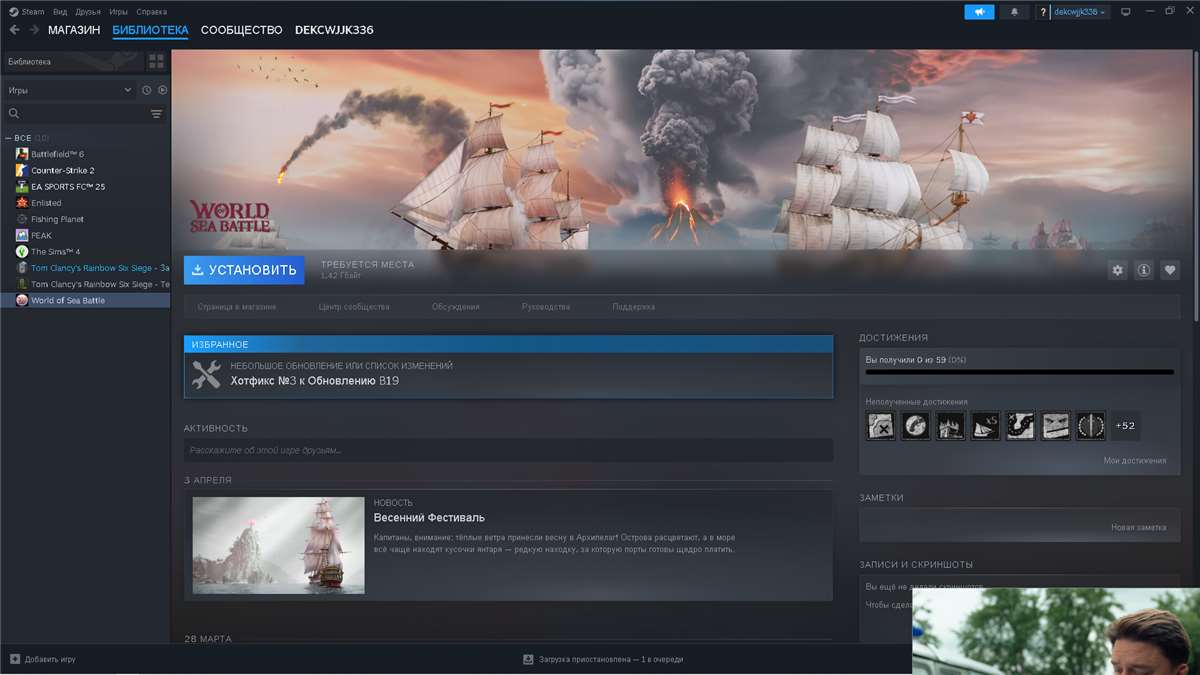Switch to Big Picture mode monitor icon
Screen dimensions: 1200x675
pyautogui.click(x=1125, y=12)
